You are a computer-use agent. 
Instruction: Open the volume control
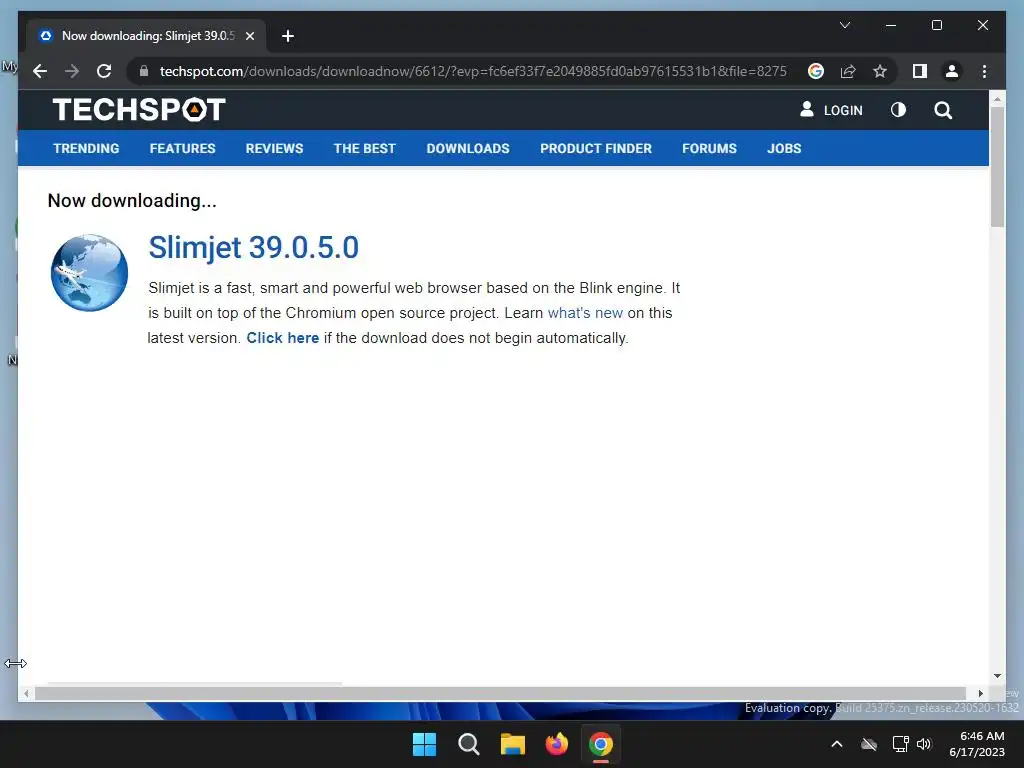click(x=924, y=744)
